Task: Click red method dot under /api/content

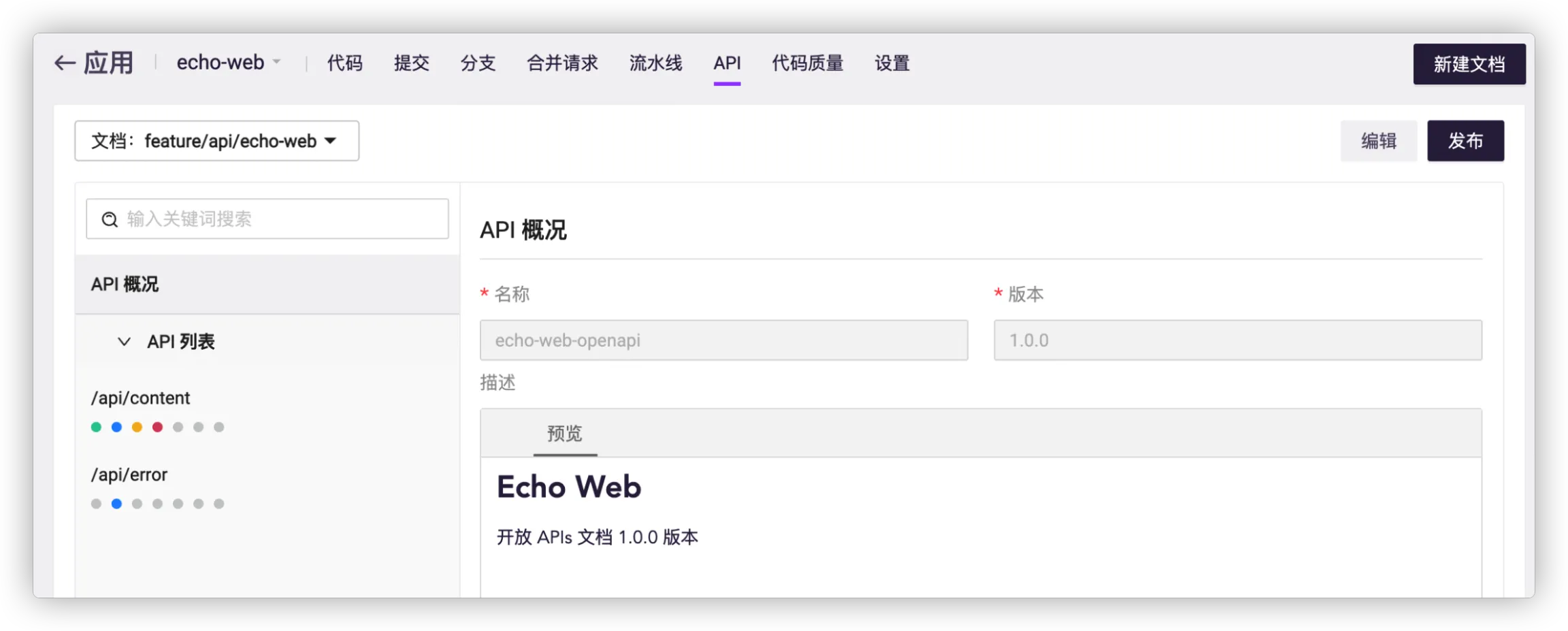Action: pos(157,427)
